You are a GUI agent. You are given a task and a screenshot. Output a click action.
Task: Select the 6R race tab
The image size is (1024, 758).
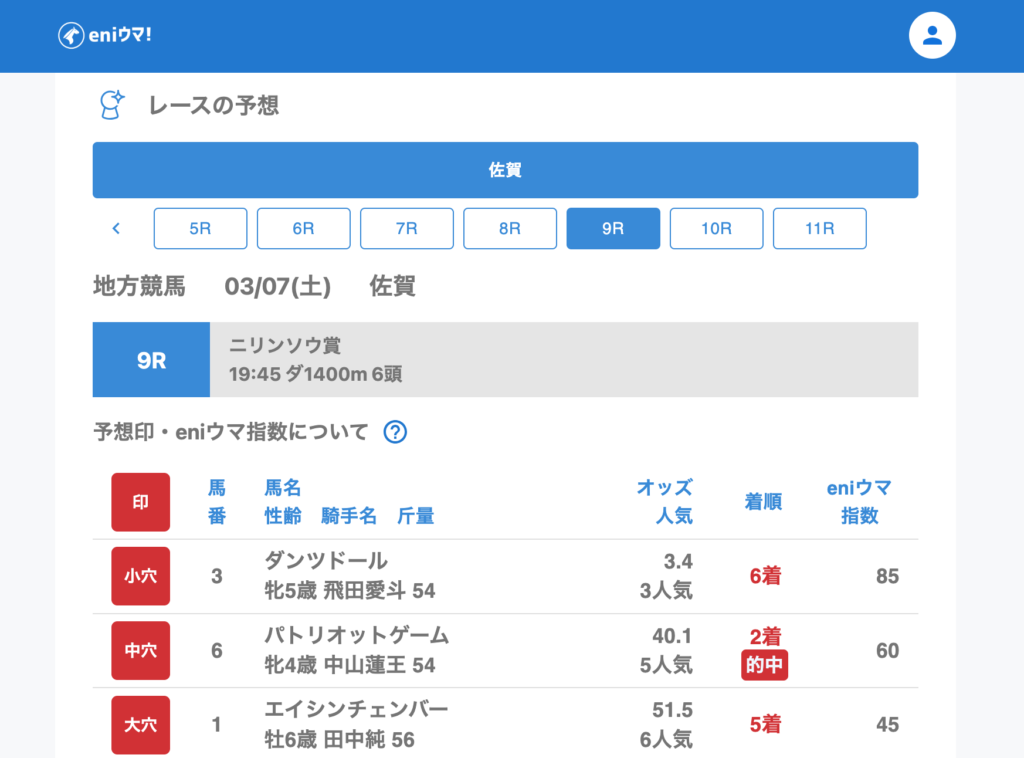coord(303,228)
